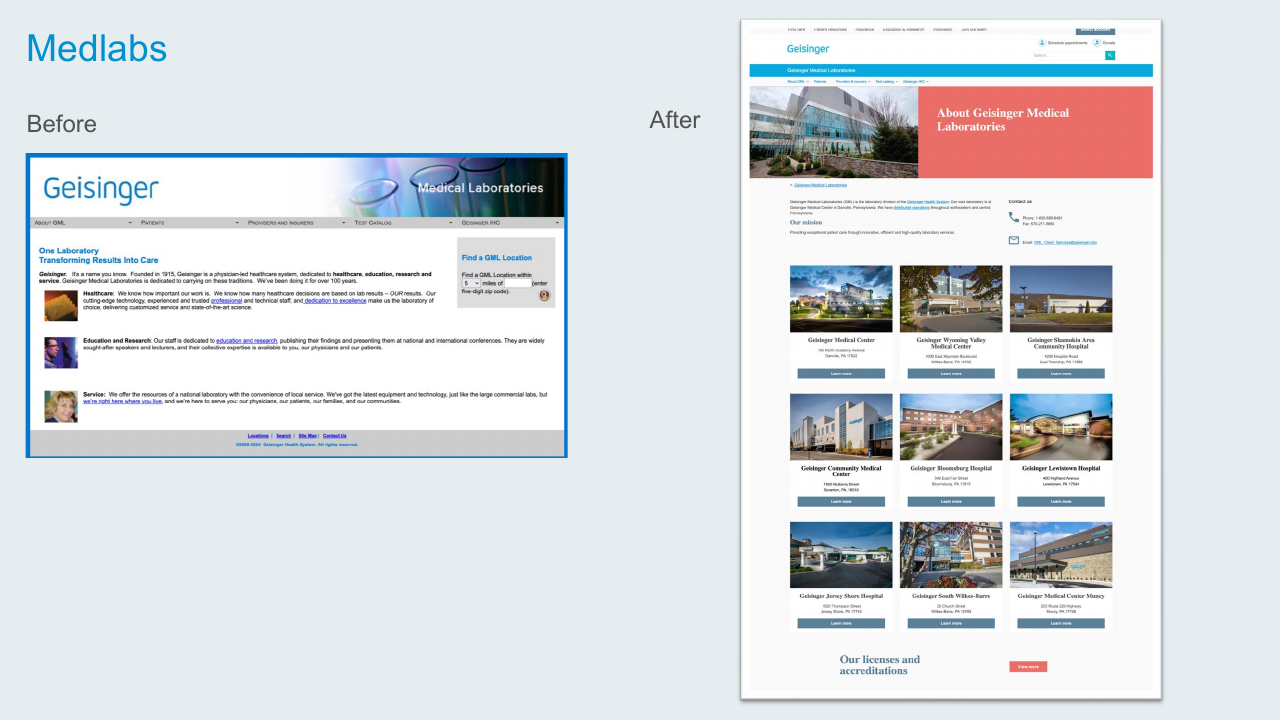Open Innovation in top navigation

[x=942, y=30]
